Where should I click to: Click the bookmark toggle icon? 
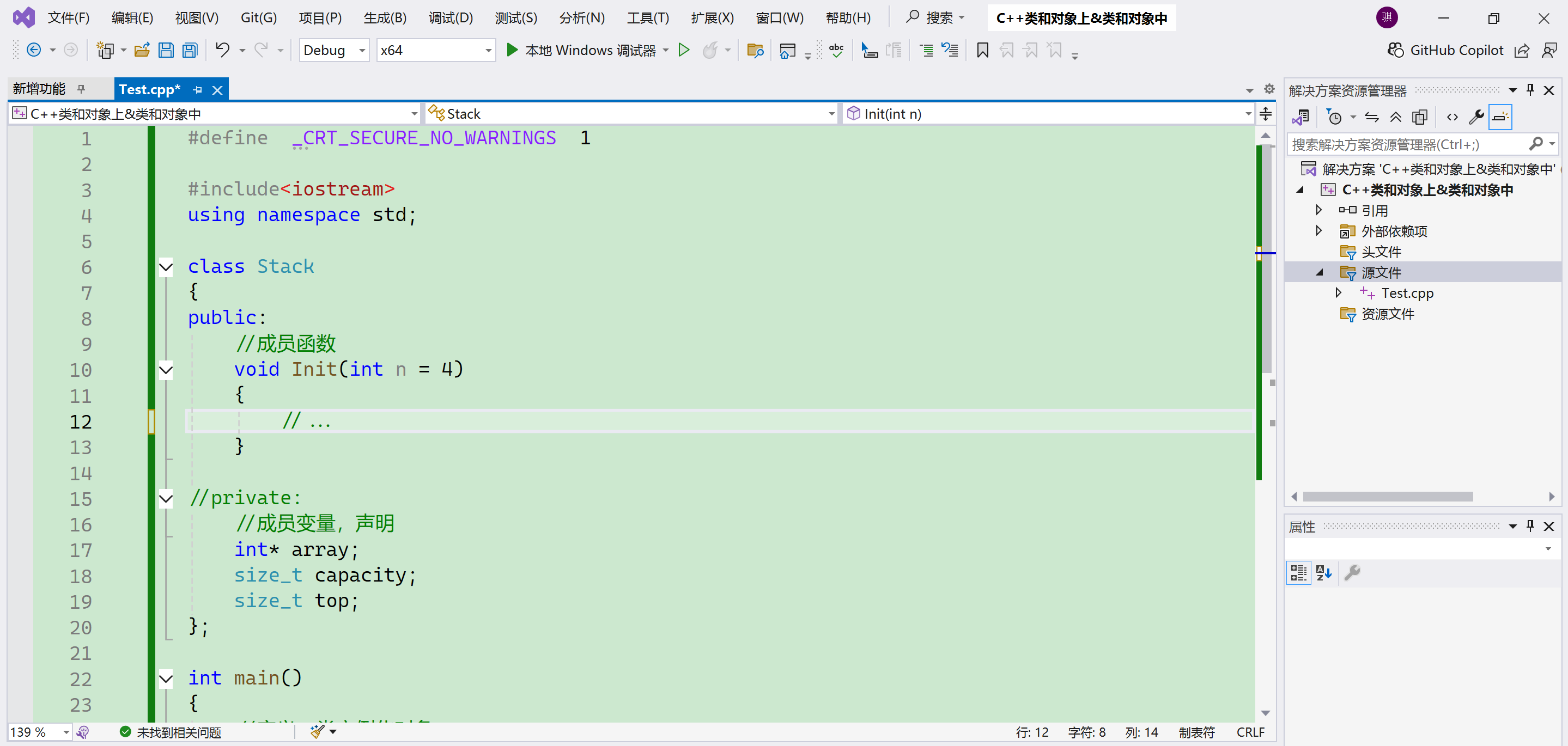[x=982, y=50]
